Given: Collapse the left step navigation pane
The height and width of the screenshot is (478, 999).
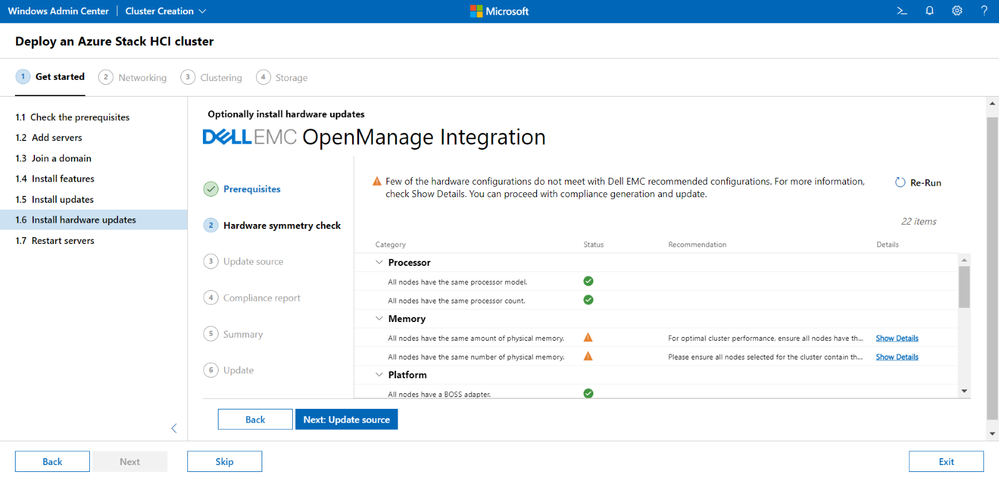Looking at the screenshot, I should [x=174, y=428].
